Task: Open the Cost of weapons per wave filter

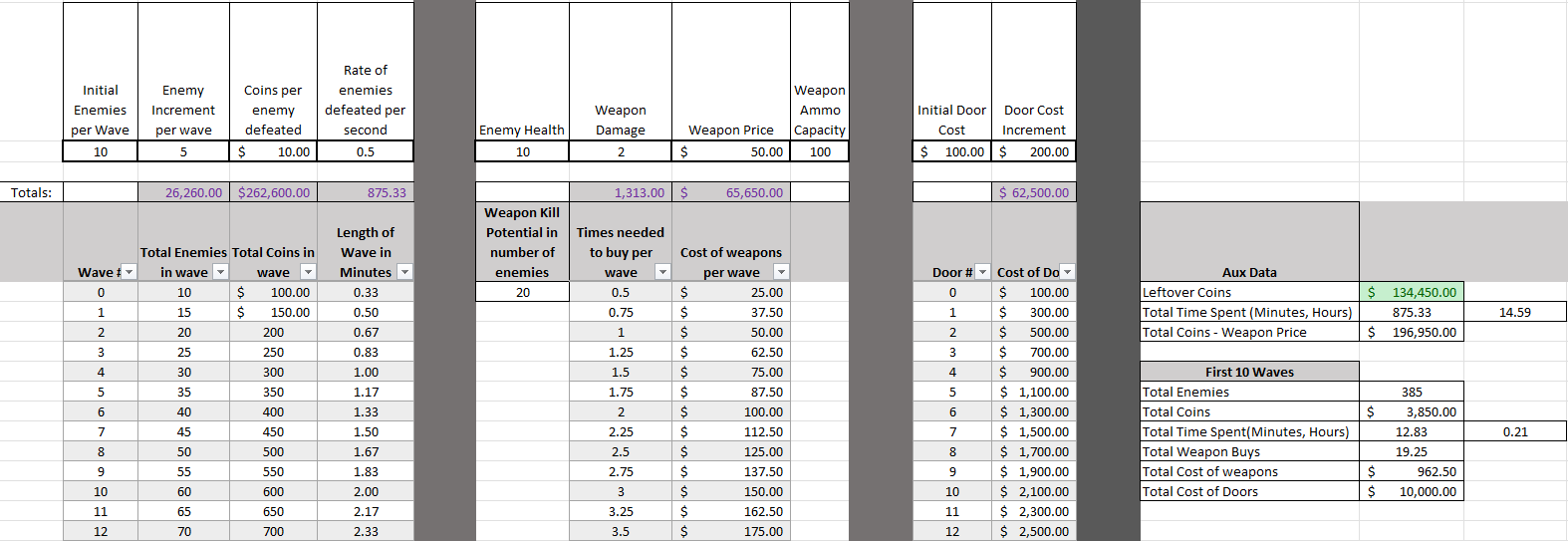Action: [x=781, y=272]
